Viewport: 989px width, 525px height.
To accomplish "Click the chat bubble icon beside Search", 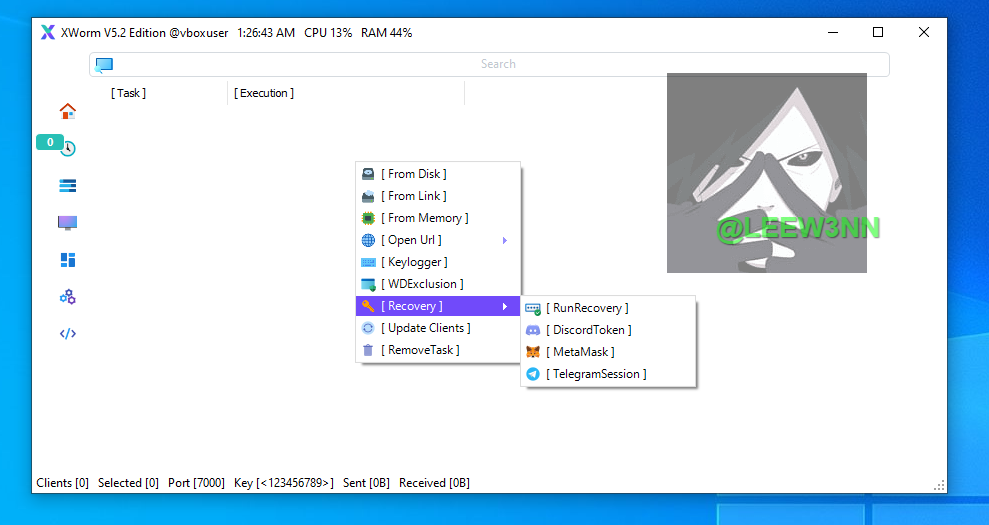I will 104,65.
